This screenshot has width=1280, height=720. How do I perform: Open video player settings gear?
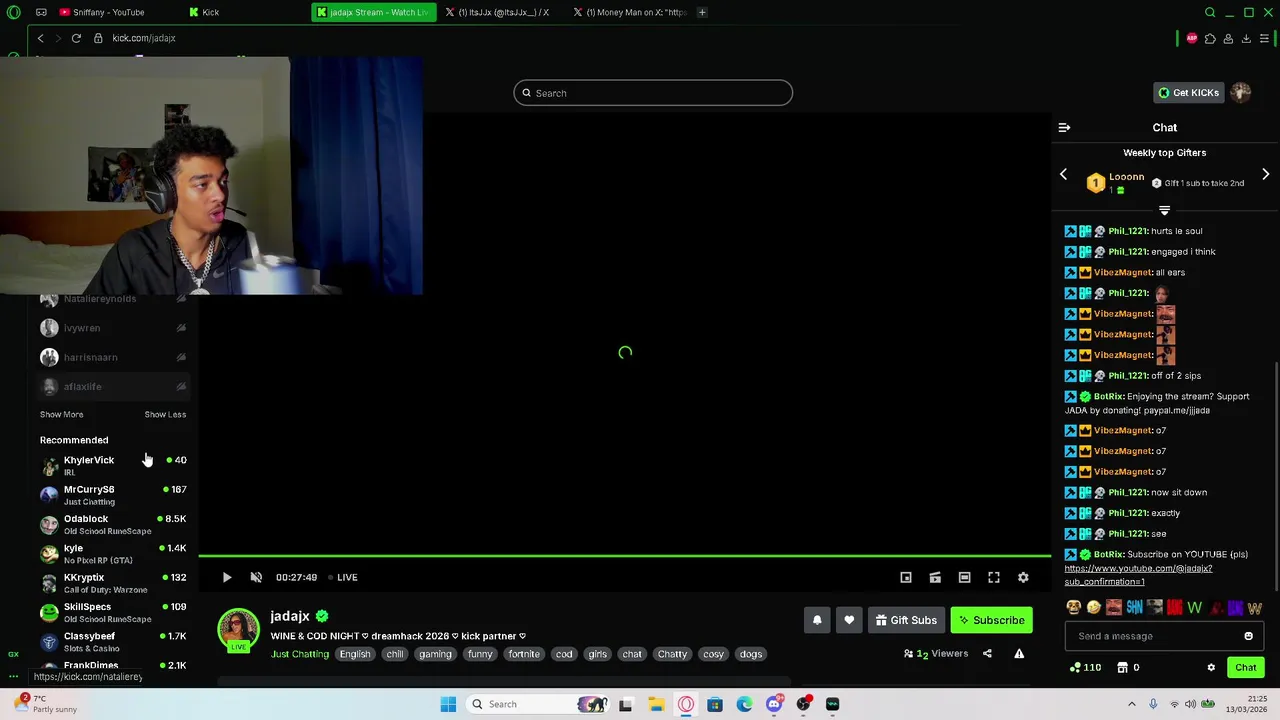pyautogui.click(x=1023, y=577)
